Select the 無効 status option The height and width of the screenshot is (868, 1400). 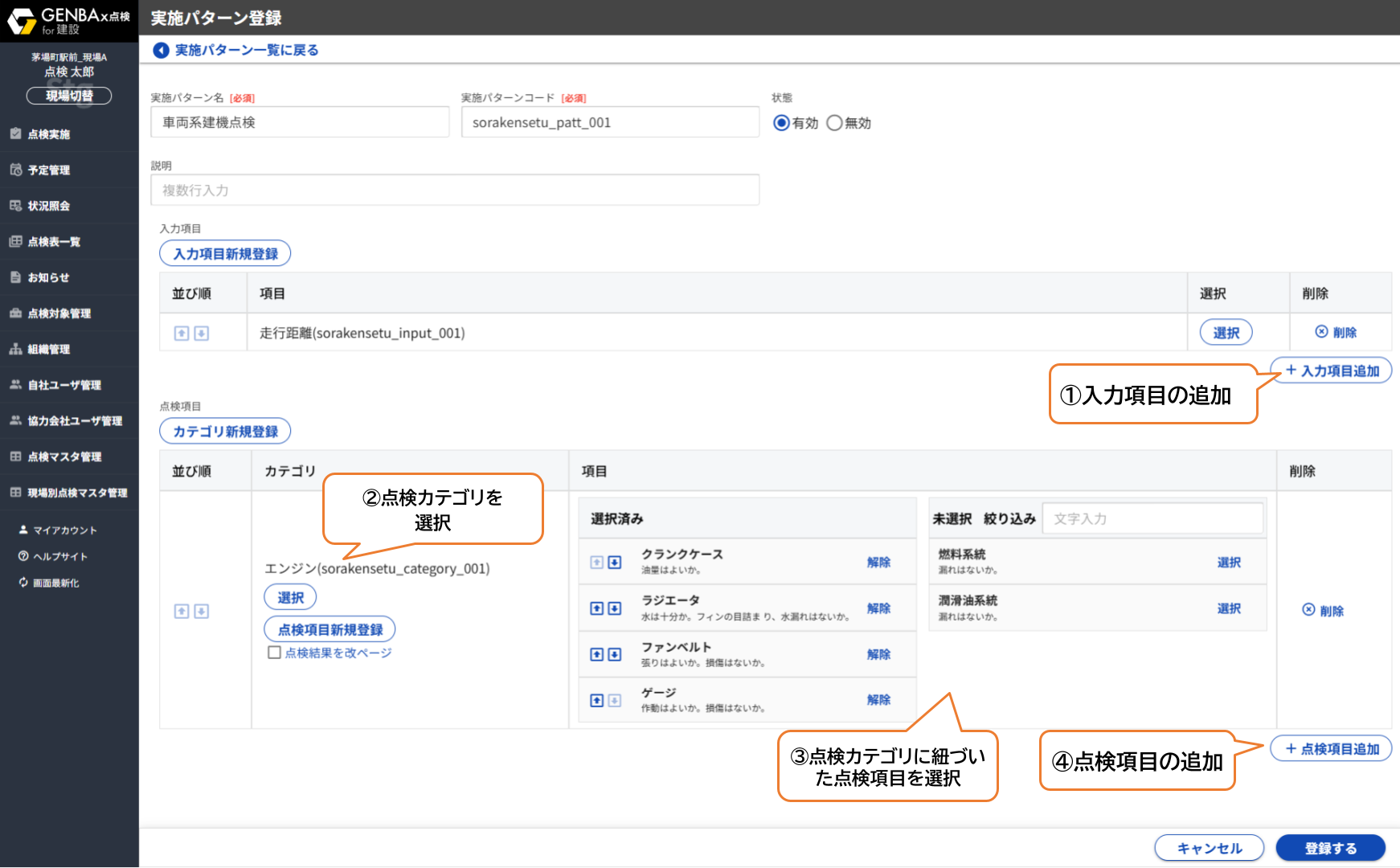point(834,123)
